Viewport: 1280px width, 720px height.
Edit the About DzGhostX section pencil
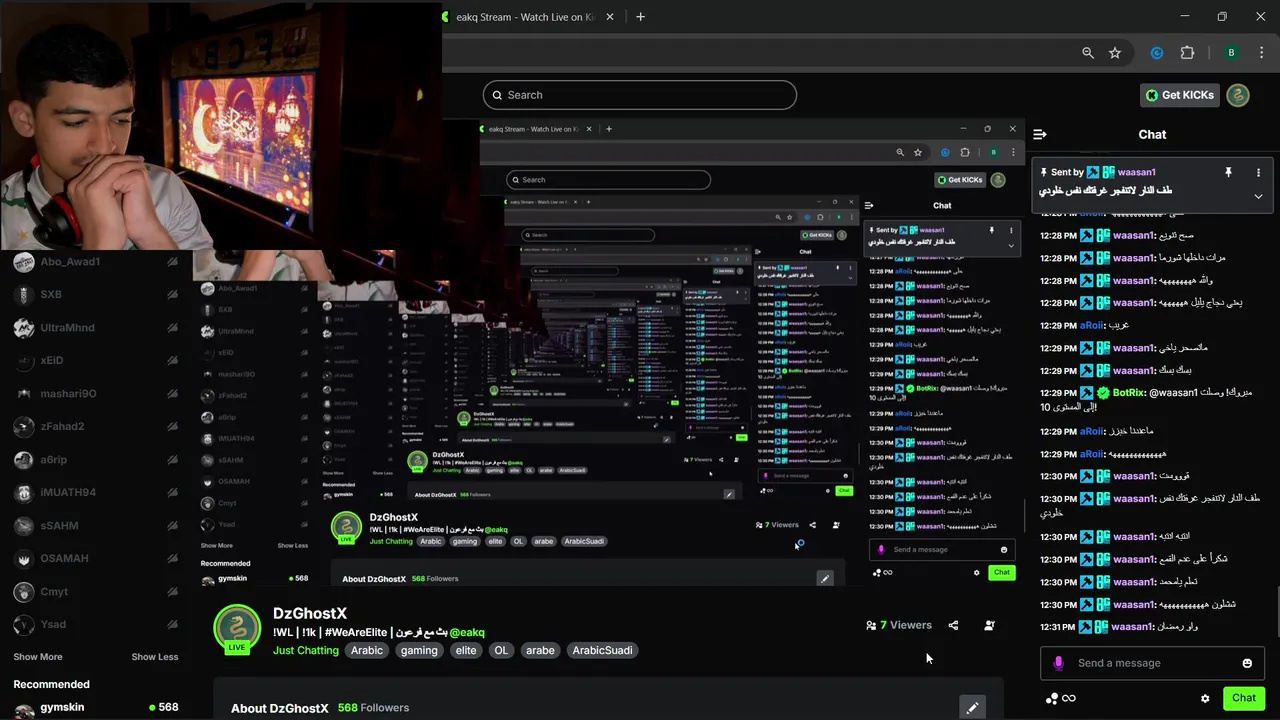point(972,707)
